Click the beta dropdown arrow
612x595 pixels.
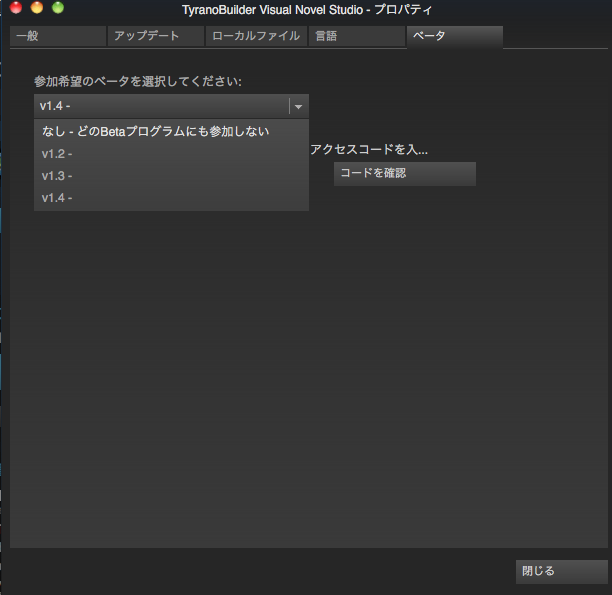(x=299, y=106)
